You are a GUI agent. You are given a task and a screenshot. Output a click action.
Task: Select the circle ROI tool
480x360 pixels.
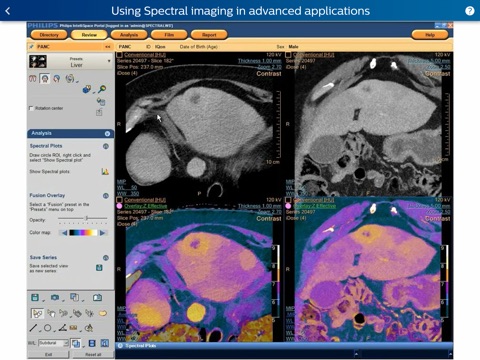(47, 328)
